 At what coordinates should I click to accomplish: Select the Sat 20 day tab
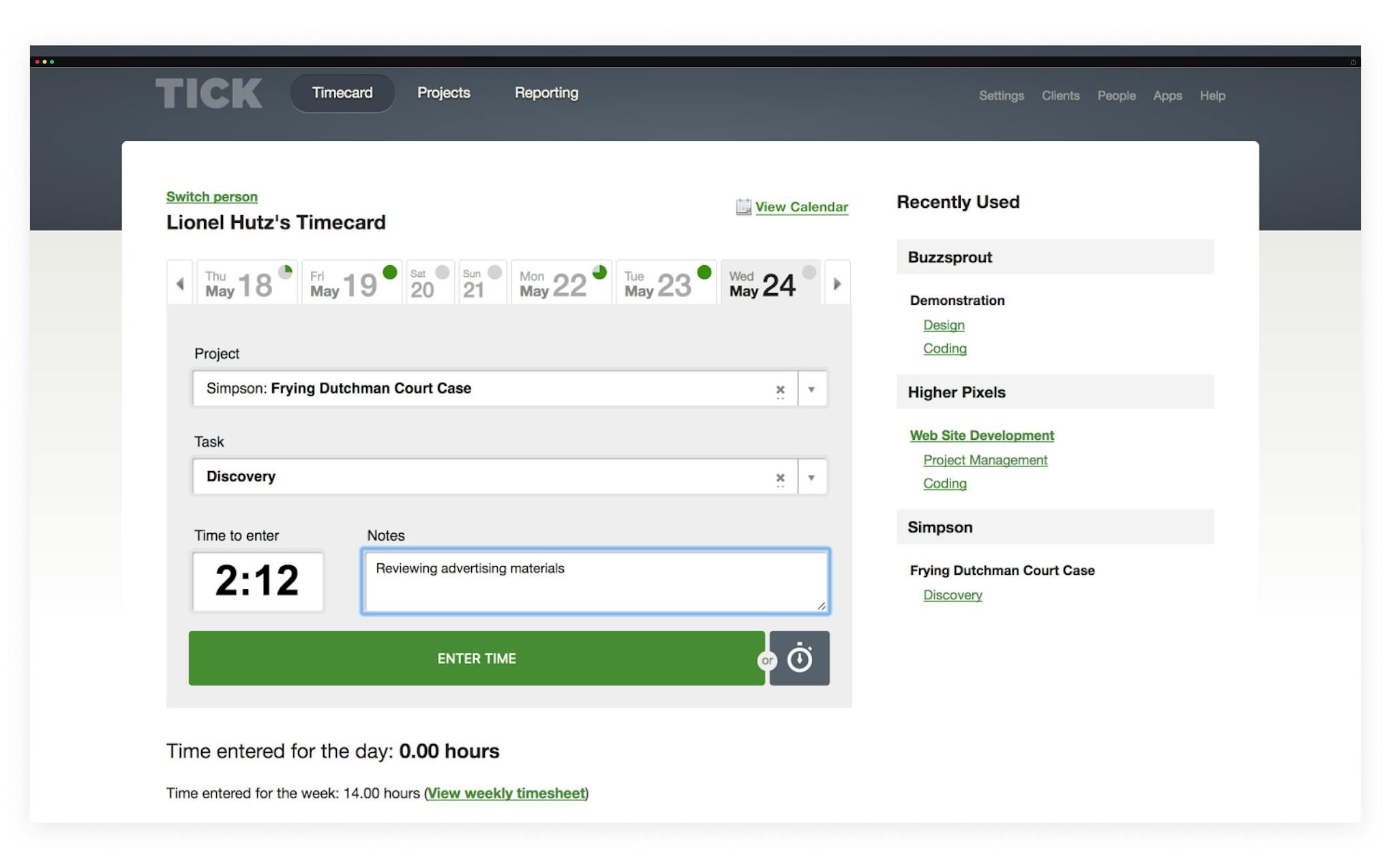430,283
